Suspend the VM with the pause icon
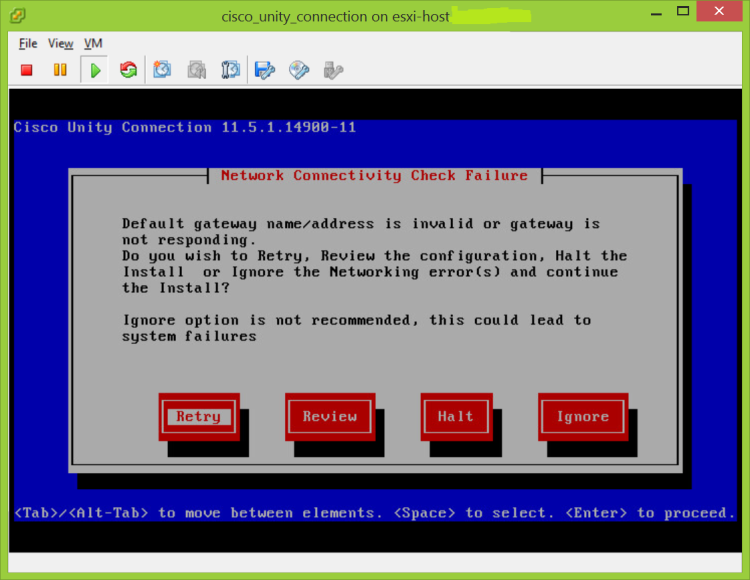The image size is (750, 580). coord(60,70)
